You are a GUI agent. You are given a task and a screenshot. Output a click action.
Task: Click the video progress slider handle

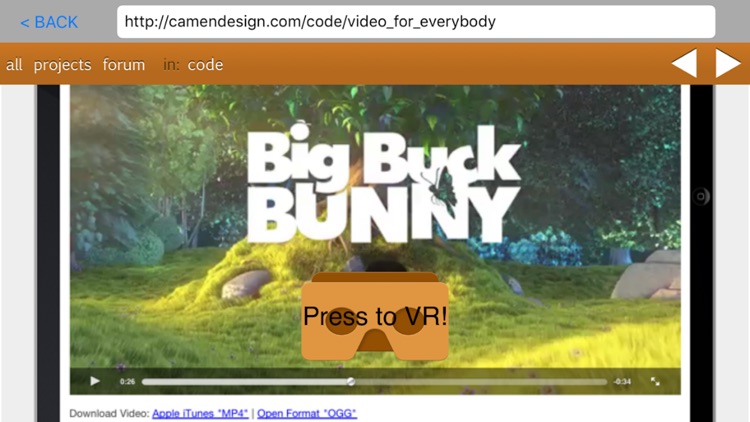tap(351, 382)
